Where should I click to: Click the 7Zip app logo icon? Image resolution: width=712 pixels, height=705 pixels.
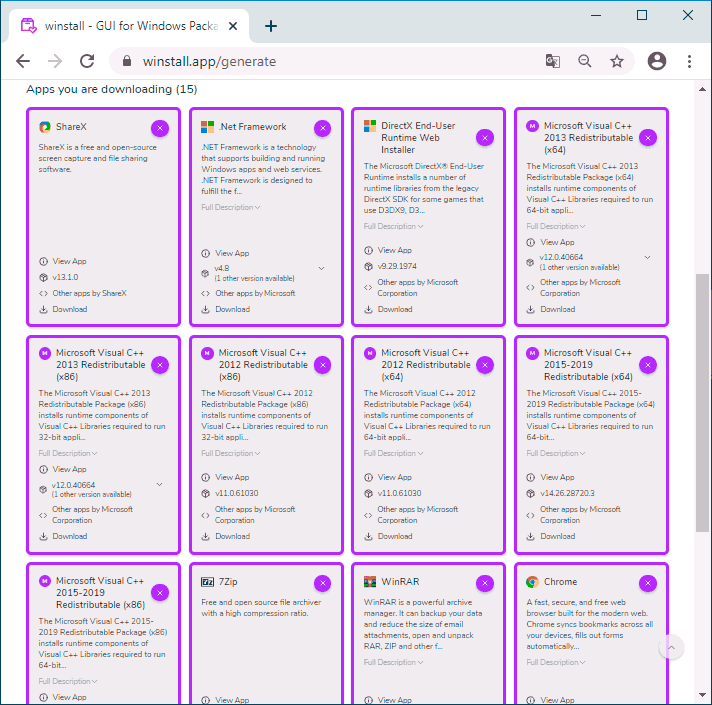pos(208,582)
